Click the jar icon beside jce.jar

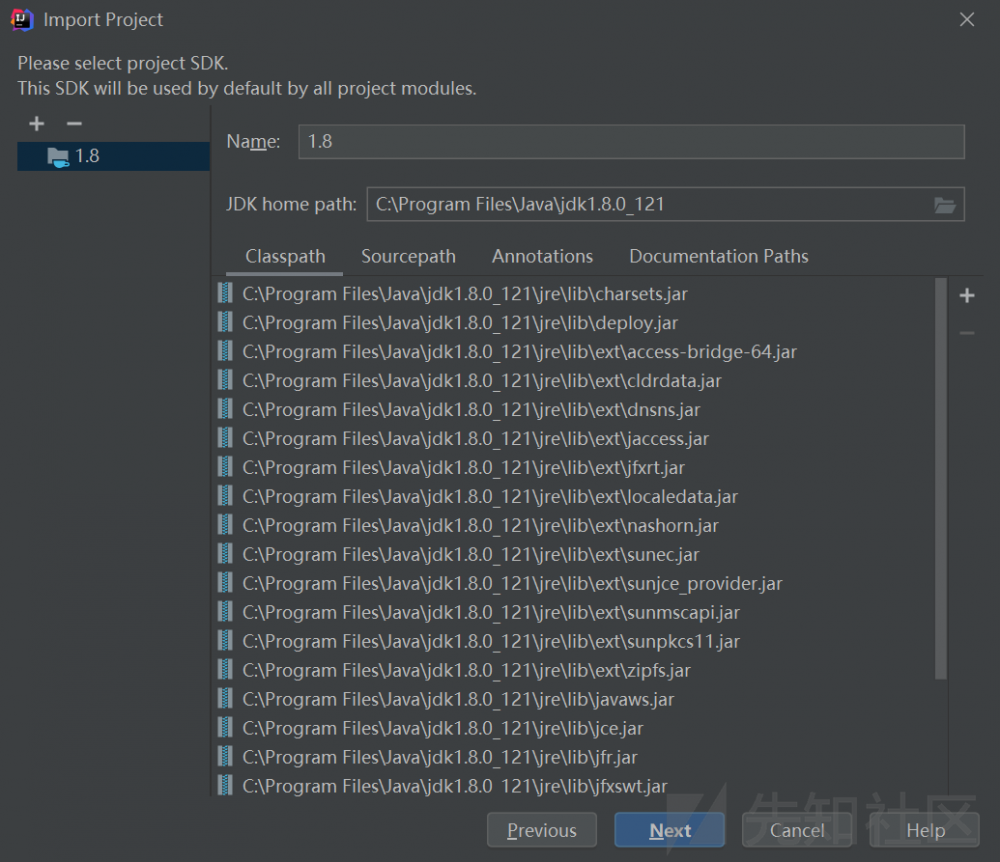pyautogui.click(x=225, y=727)
